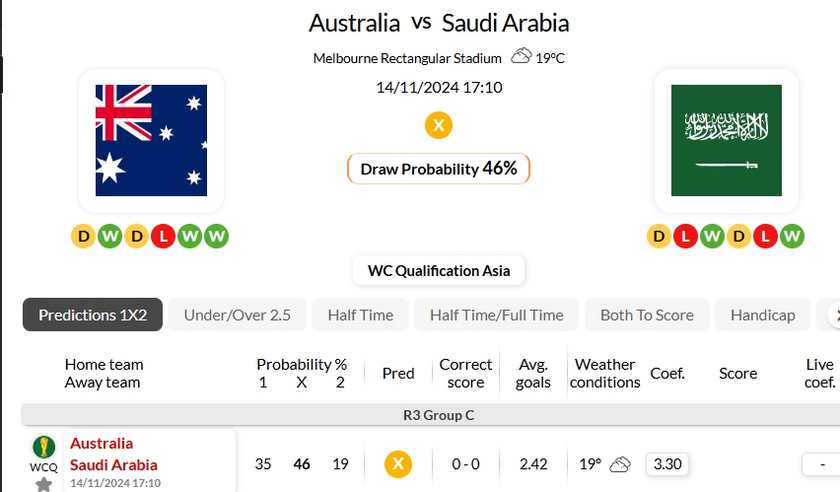Viewport: 840px width, 492px height.
Task: Click the weather icon in match row
Action: pyautogui.click(x=620, y=464)
